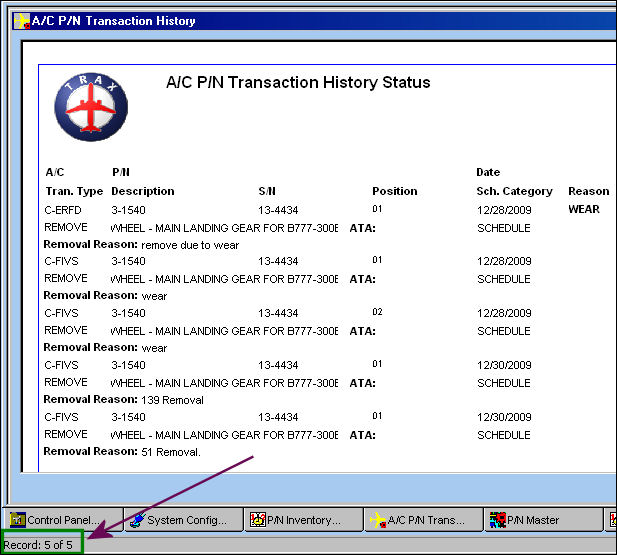Click date 12/28/2009 in the position 02 record

coord(504,313)
